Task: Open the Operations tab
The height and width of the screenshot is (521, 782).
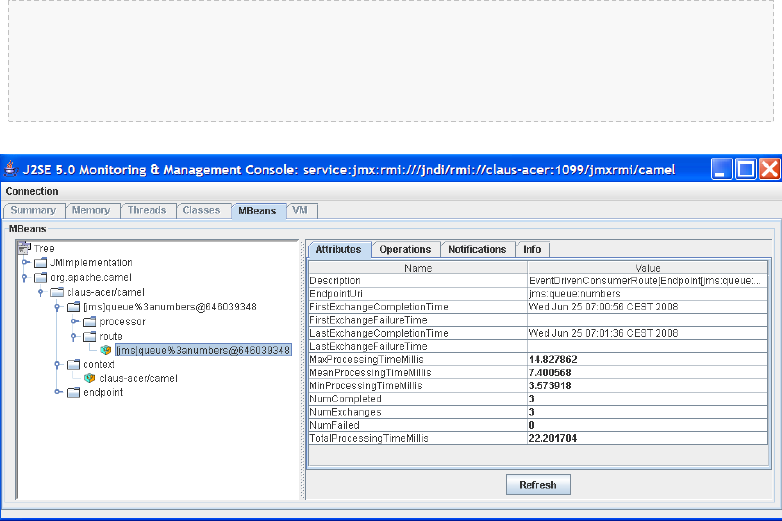Action: (x=405, y=249)
